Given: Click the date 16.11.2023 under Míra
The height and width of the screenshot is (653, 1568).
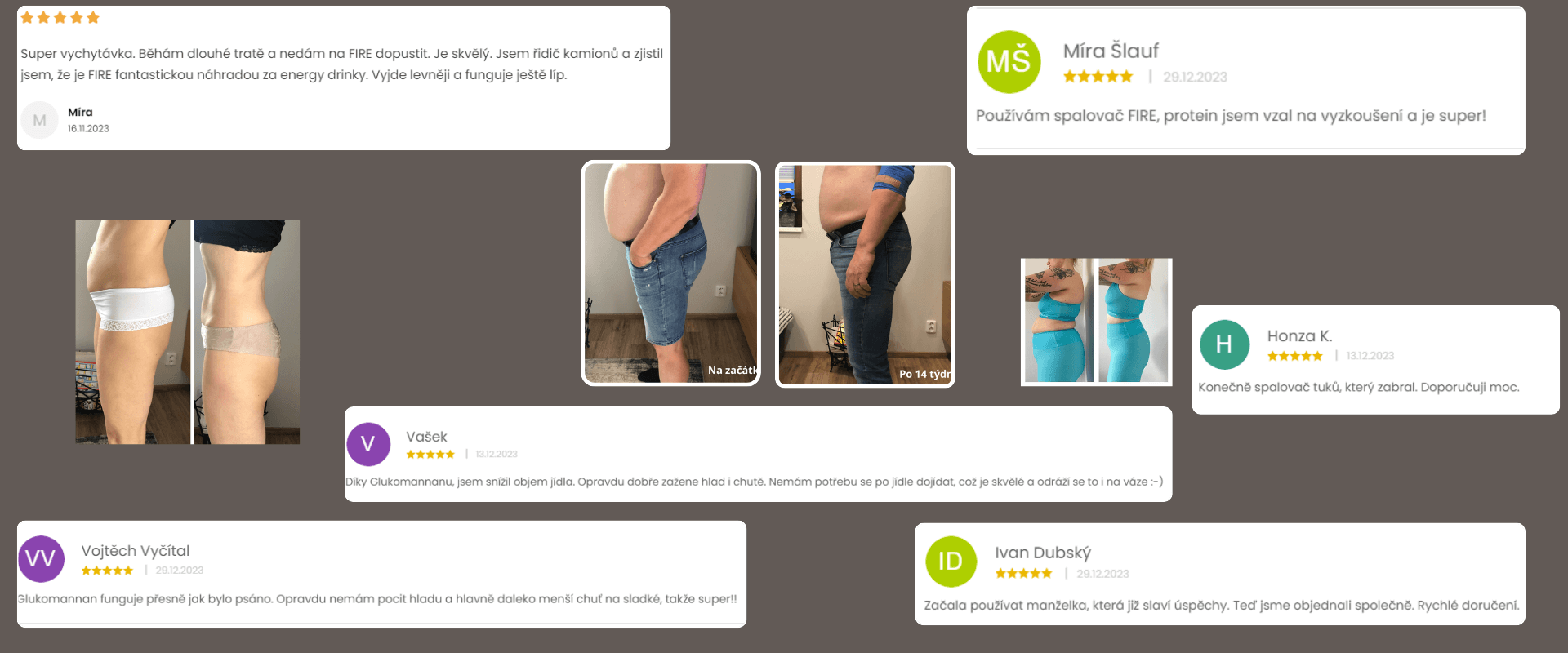Looking at the screenshot, I should [88, 129].
